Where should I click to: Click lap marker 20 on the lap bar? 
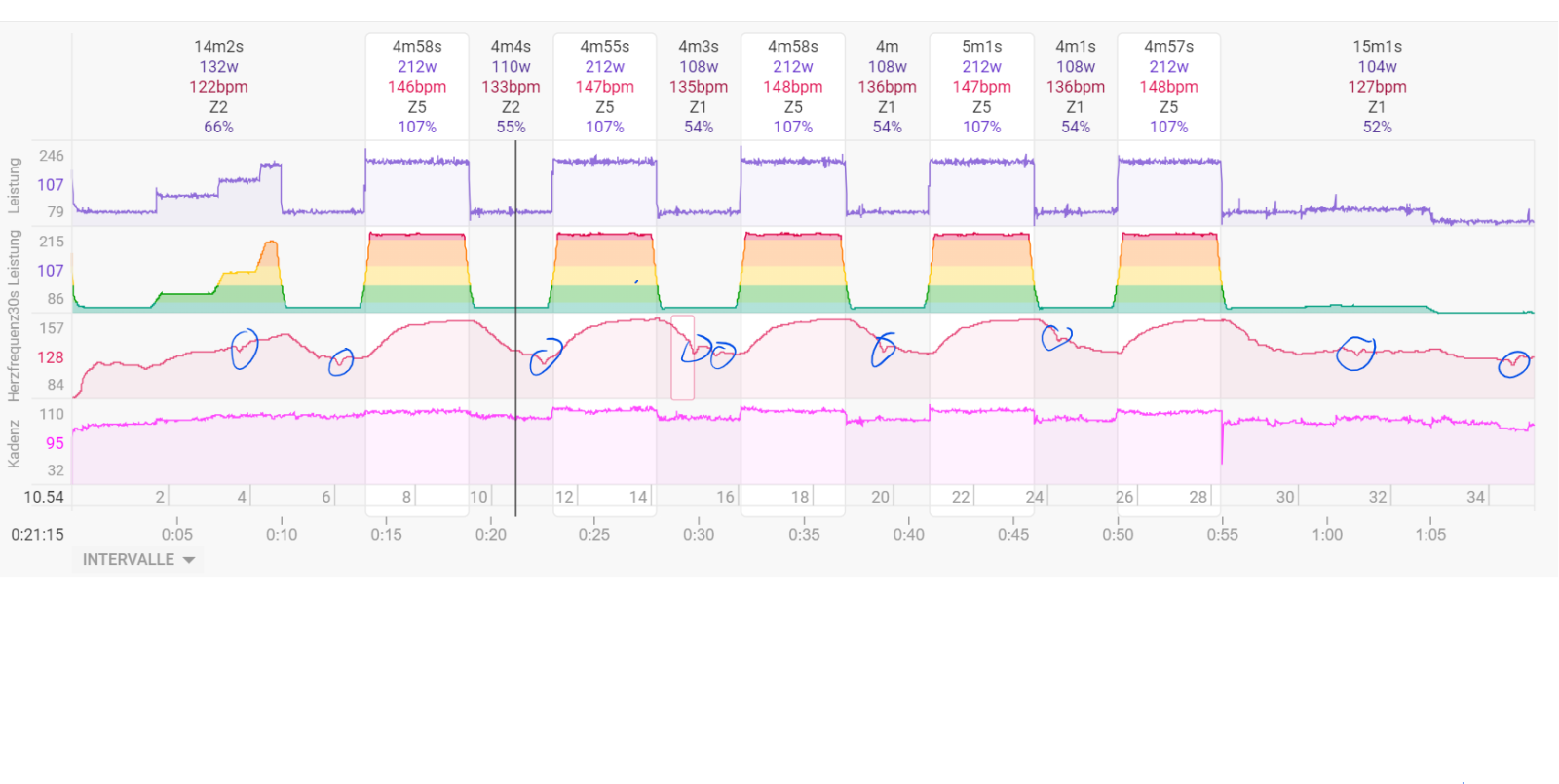(x=881, y=497)
